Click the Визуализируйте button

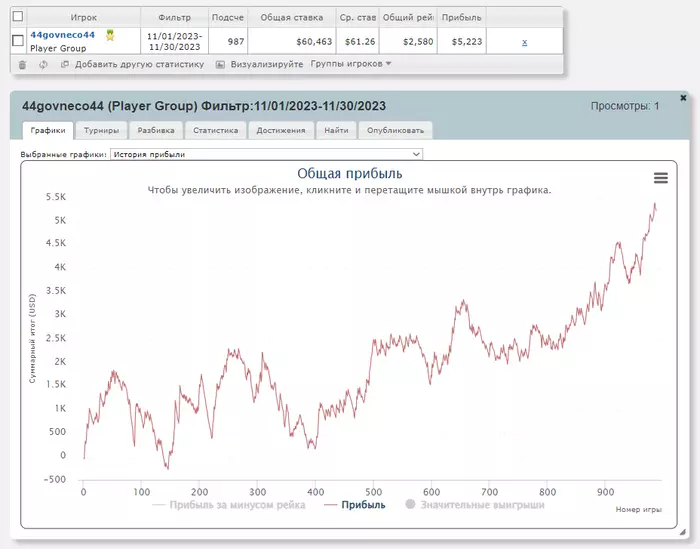click(x=267, y=64)
